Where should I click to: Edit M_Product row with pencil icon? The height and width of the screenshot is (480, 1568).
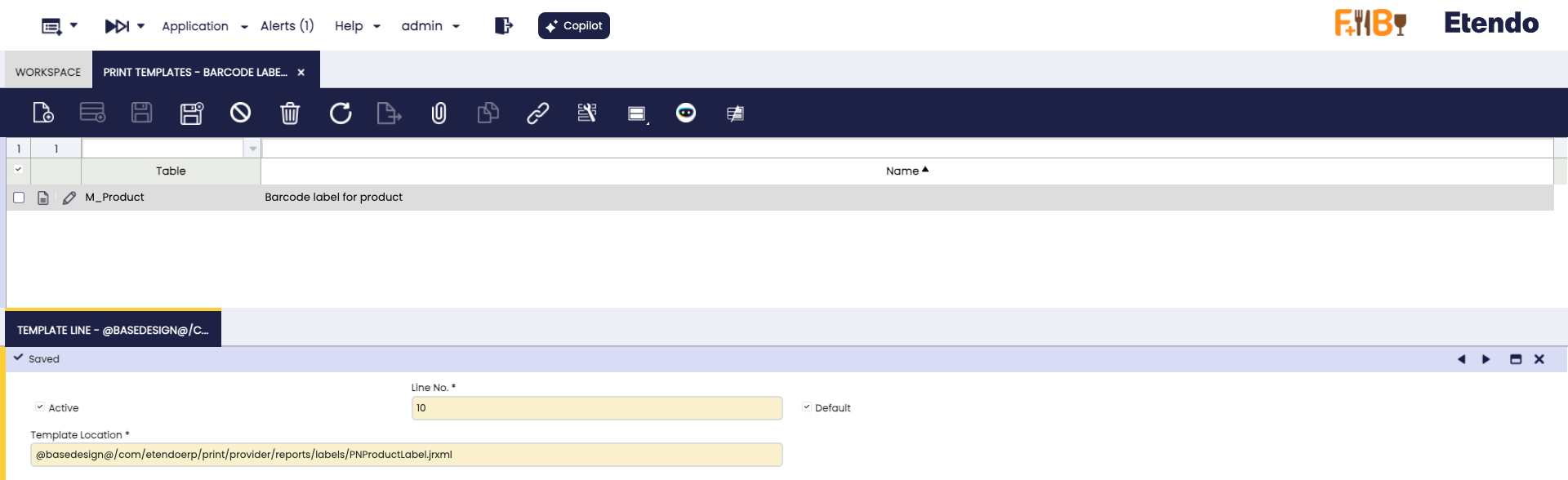click(69, 198)
